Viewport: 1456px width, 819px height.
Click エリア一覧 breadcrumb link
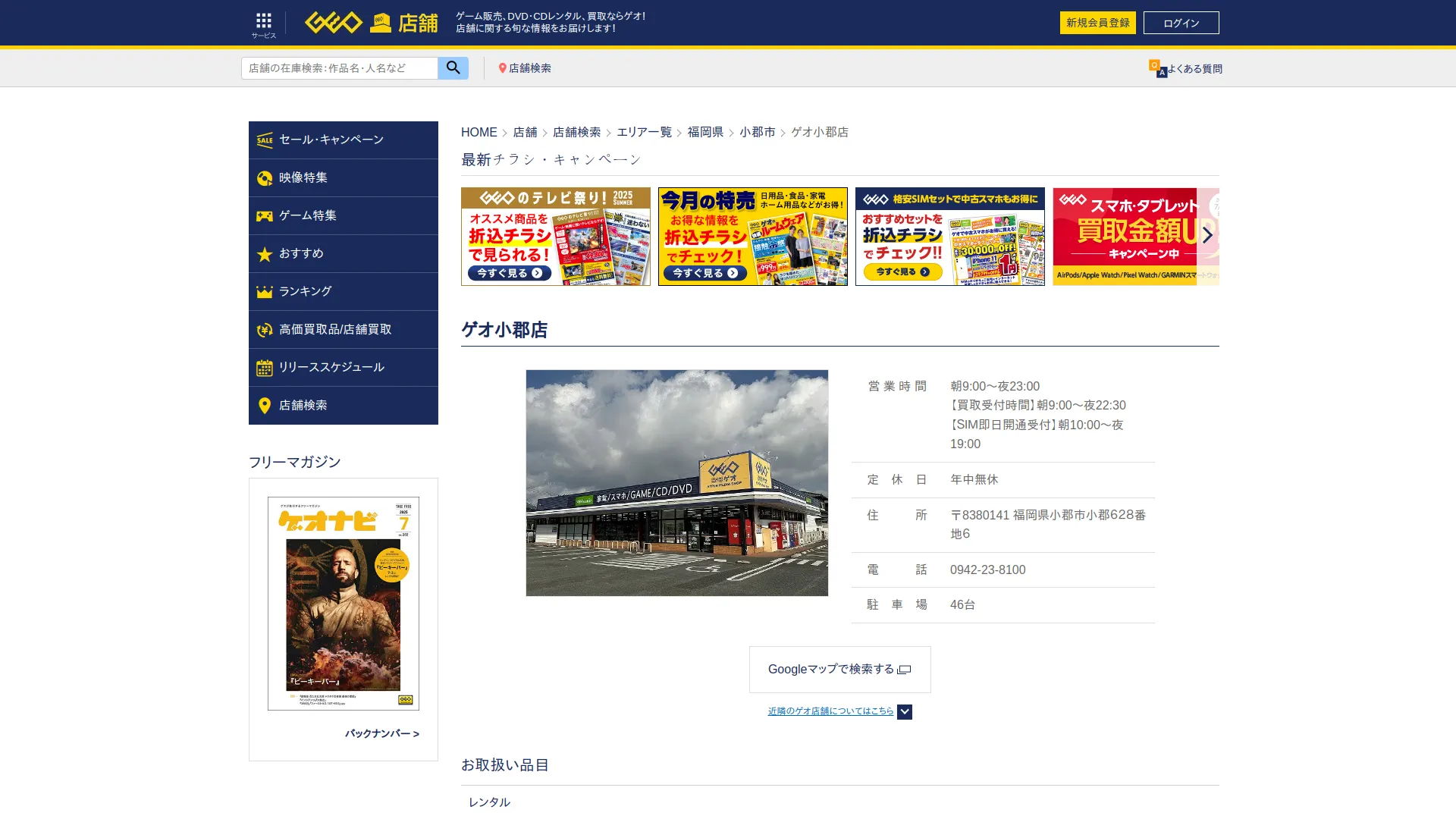coord(644,132)
